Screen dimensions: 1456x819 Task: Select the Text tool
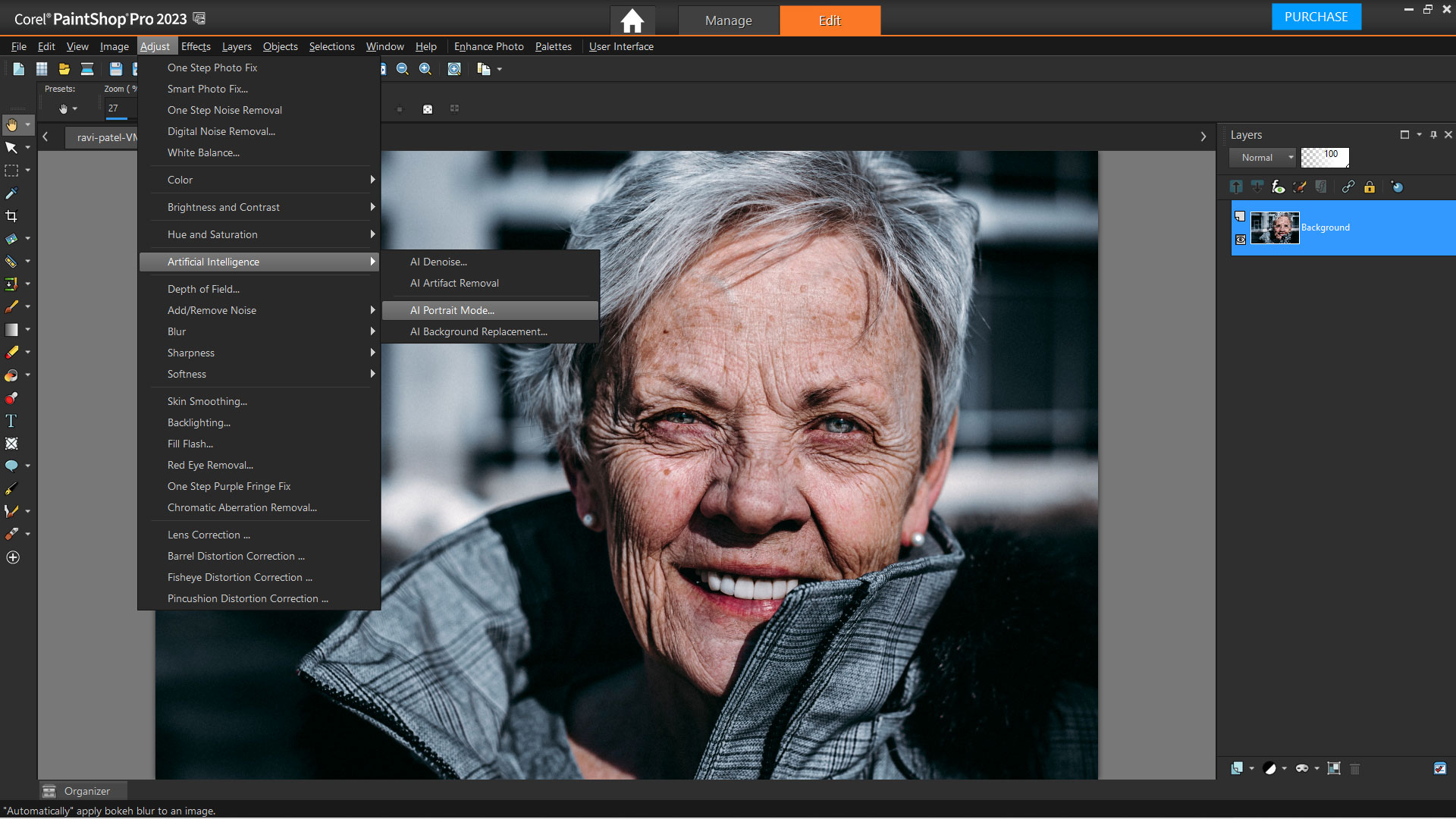tap(12, 420)
